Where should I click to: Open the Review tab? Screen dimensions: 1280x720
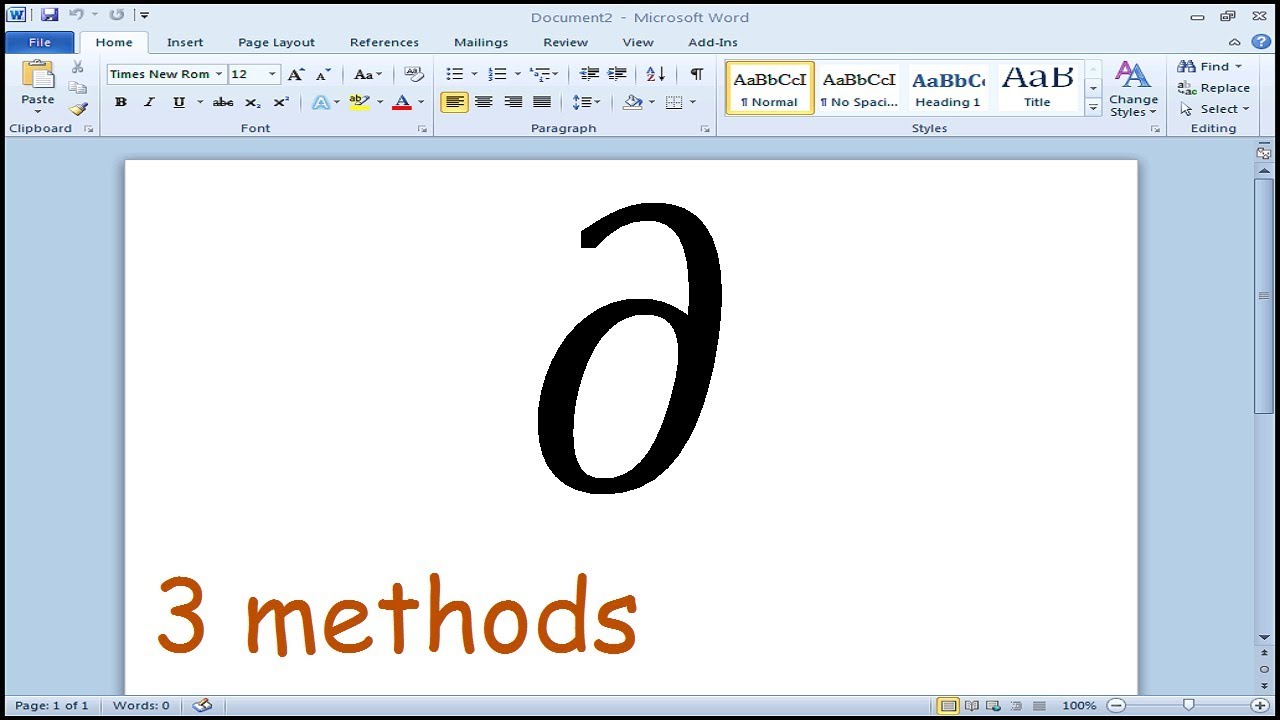(565, 42)
